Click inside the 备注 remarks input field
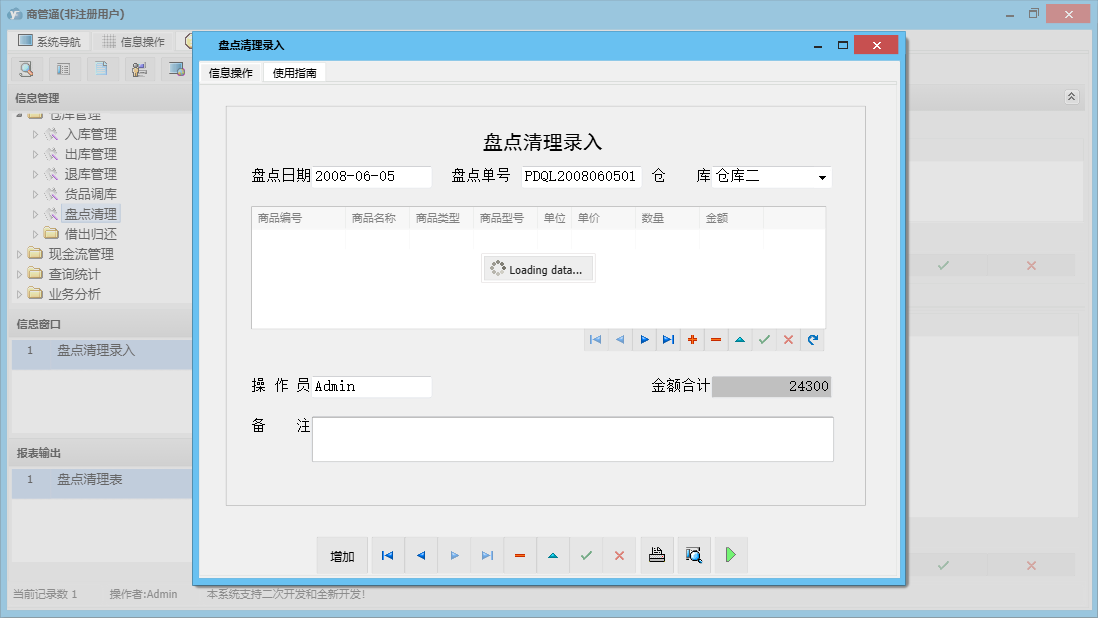This screenshot has height=618, width=1098. (570, 438)
